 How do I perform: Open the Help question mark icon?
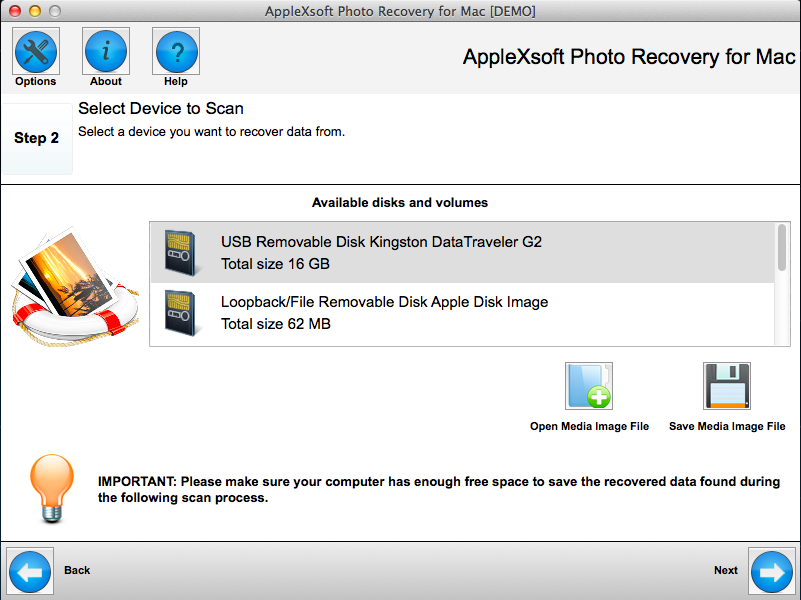[176, 51]
